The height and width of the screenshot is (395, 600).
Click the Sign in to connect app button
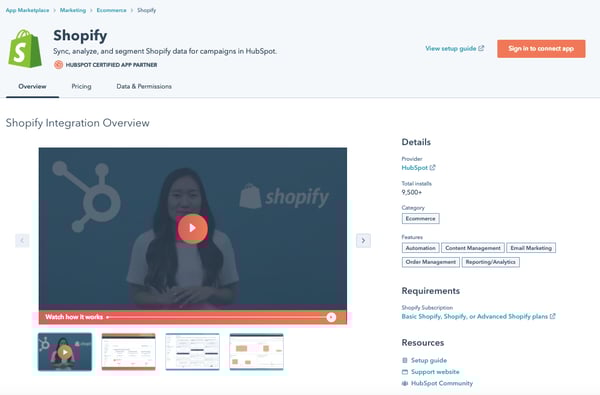pyautogui.click(x=541, y=49)
